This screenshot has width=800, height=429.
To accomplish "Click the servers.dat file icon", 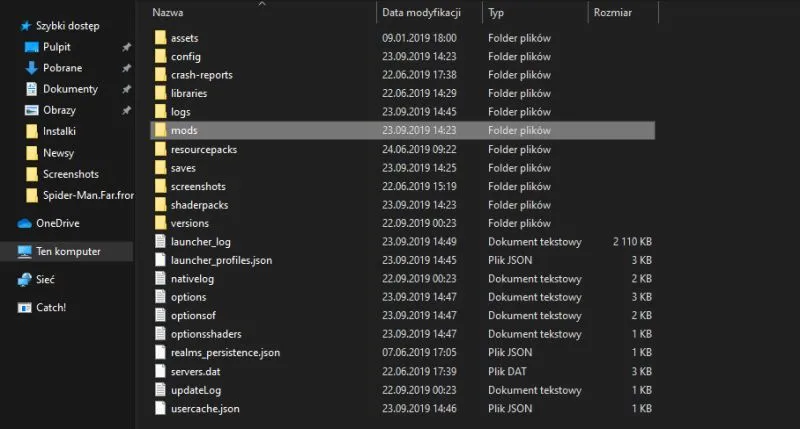I will pos(161,371).
